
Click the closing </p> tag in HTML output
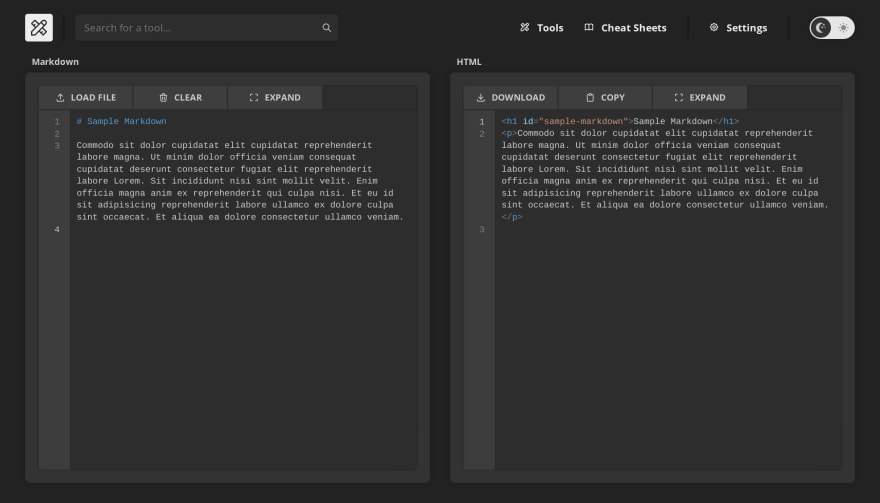512,217
